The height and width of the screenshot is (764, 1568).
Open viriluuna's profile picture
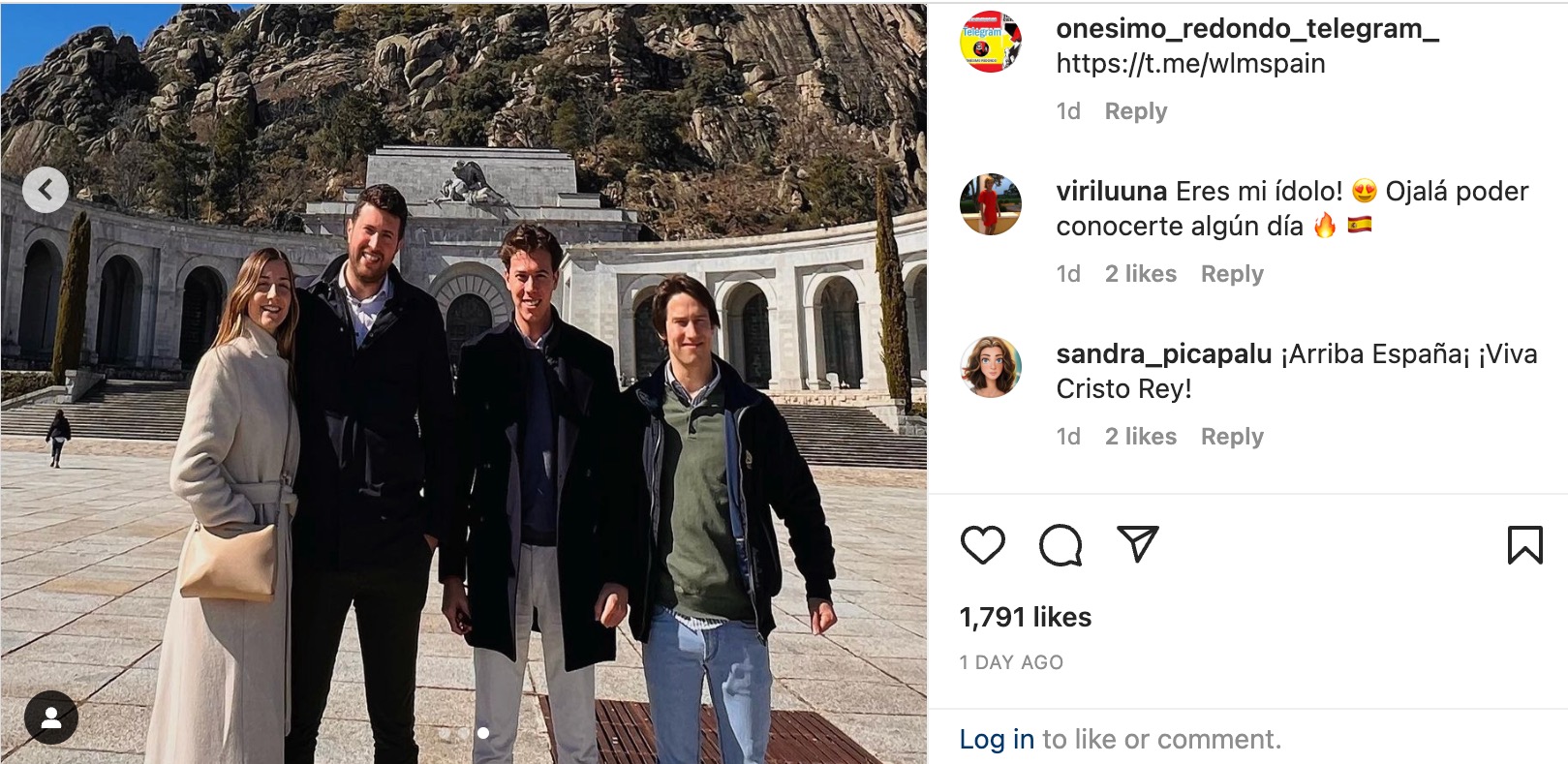coord(990,204)
